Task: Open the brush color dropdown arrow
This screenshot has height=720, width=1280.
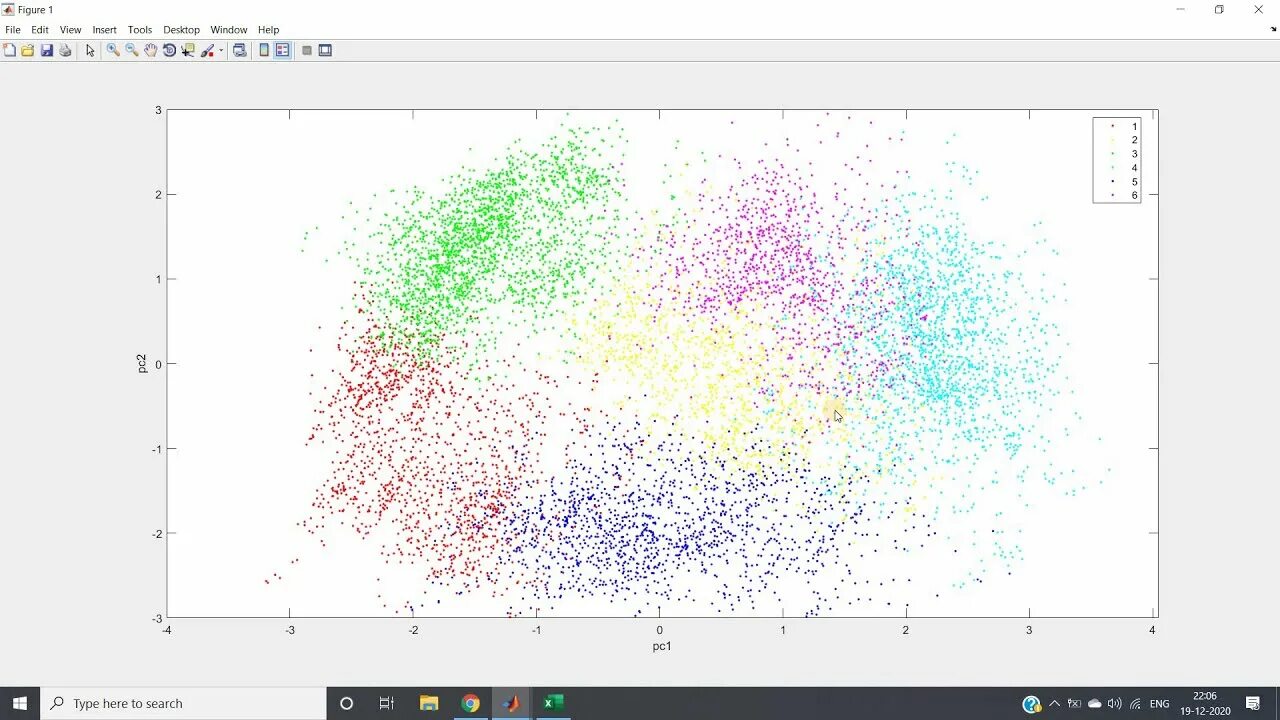Action: click(x=222, y=50)
